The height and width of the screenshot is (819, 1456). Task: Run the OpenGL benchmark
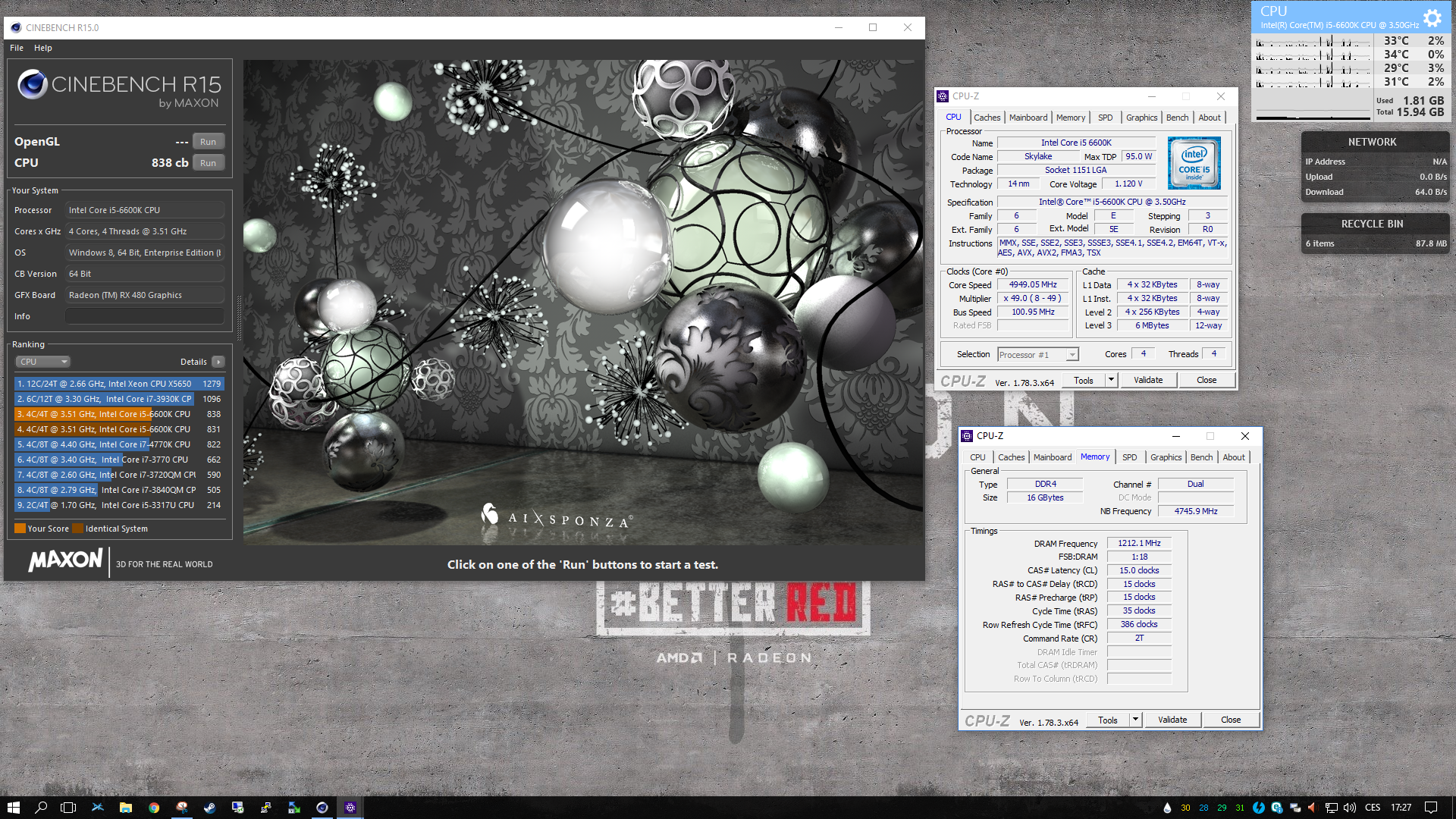tap(209, 142)
